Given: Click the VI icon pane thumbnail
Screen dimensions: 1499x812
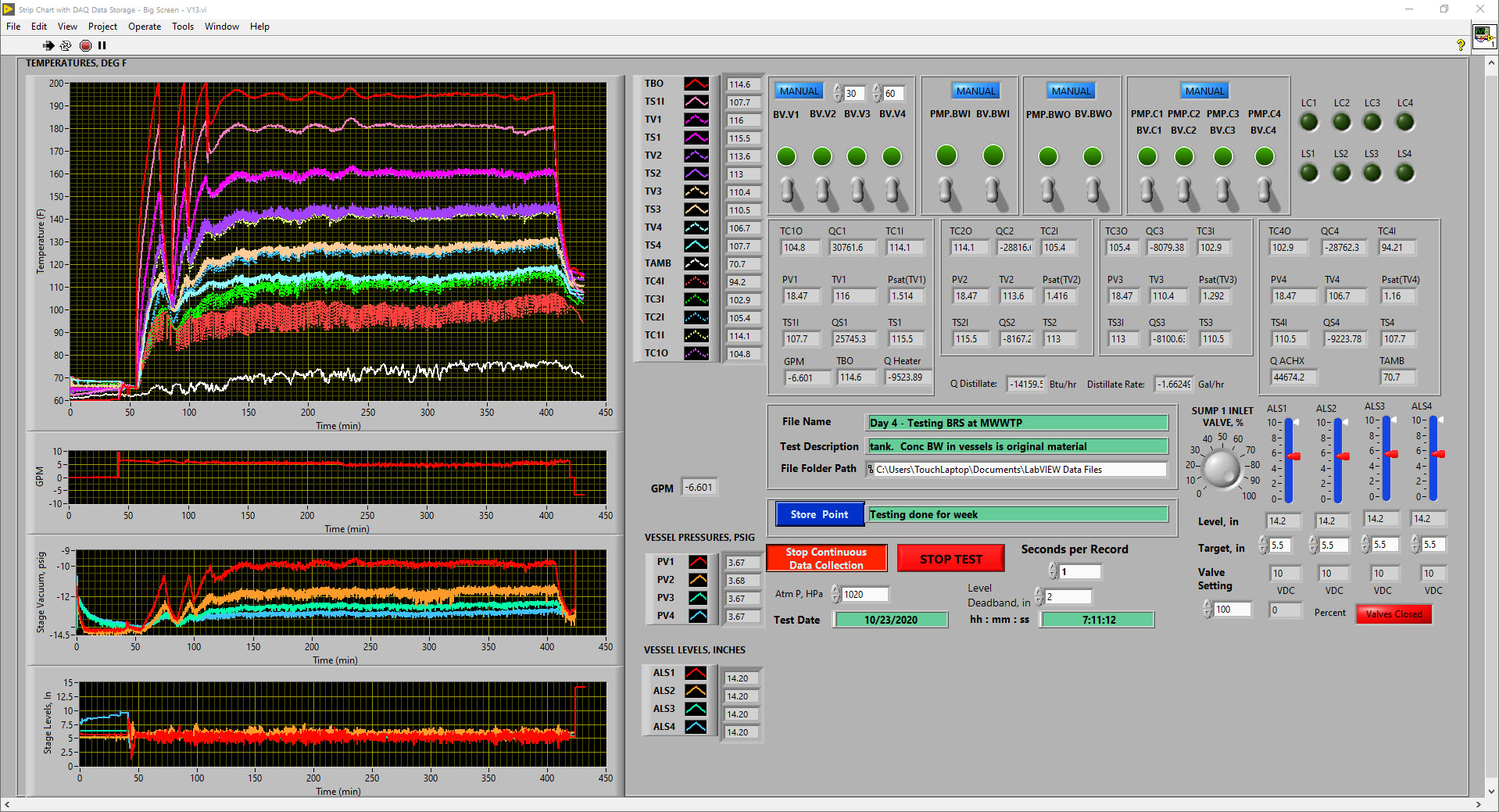Looking at the screenshot, I should (1483, 36).
